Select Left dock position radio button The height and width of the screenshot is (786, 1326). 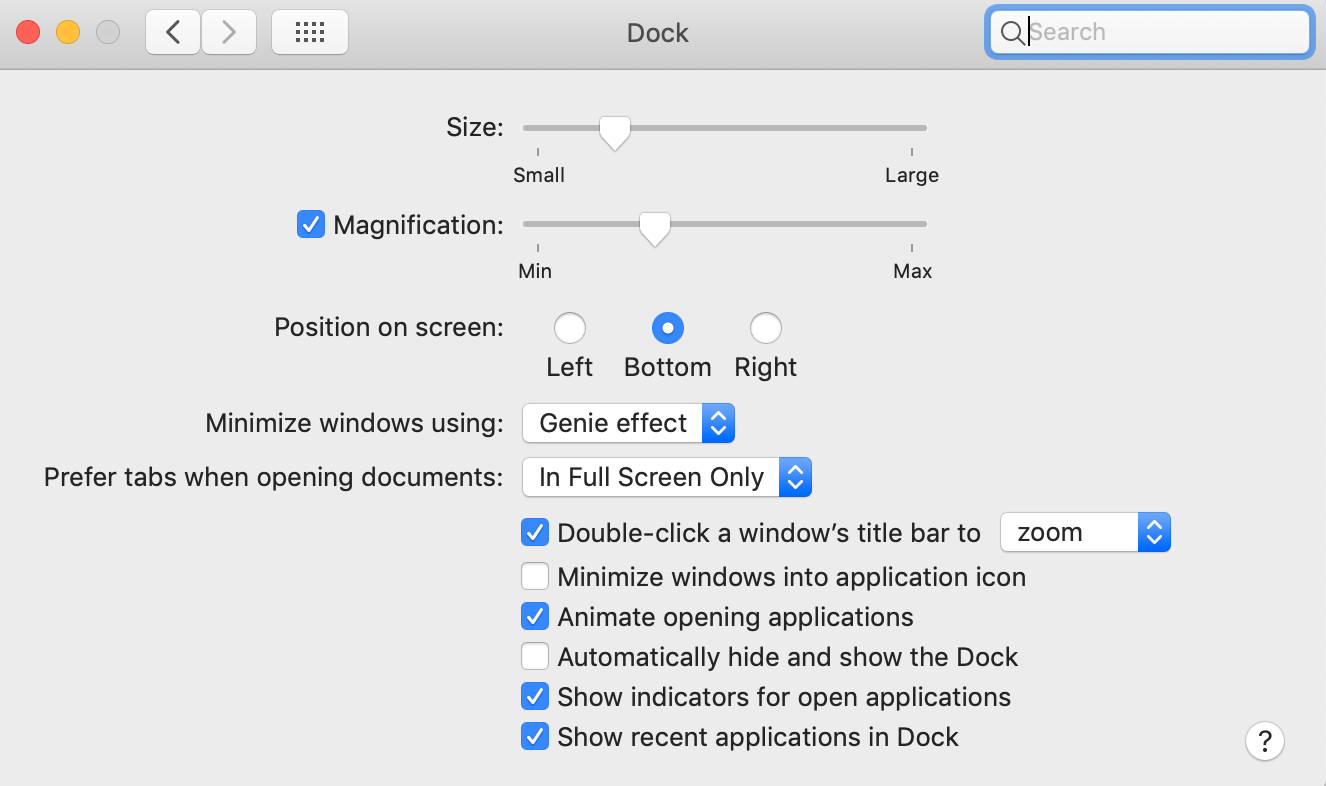click(569, 328)
